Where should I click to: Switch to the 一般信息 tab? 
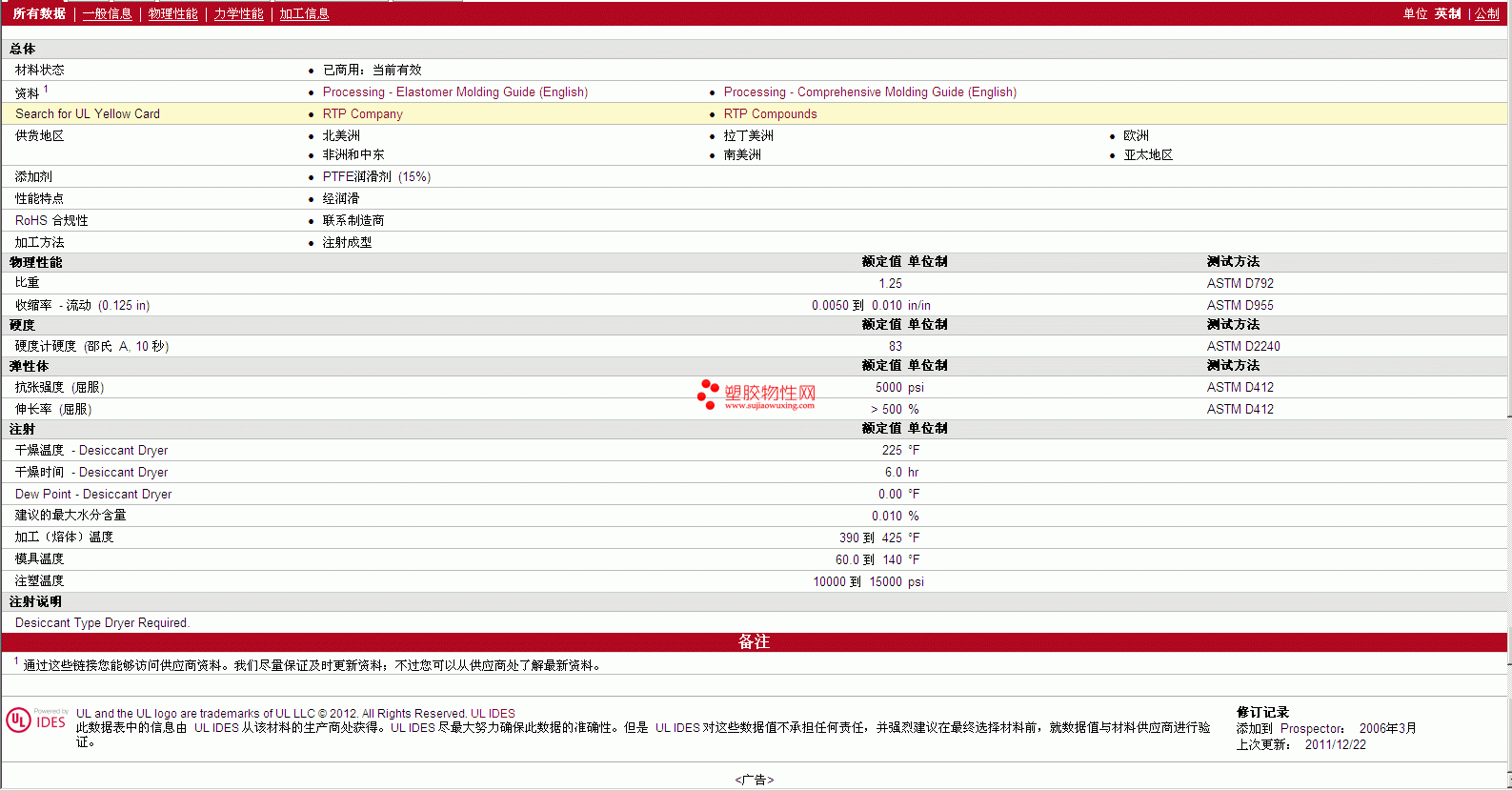click(x=107, y=13)
